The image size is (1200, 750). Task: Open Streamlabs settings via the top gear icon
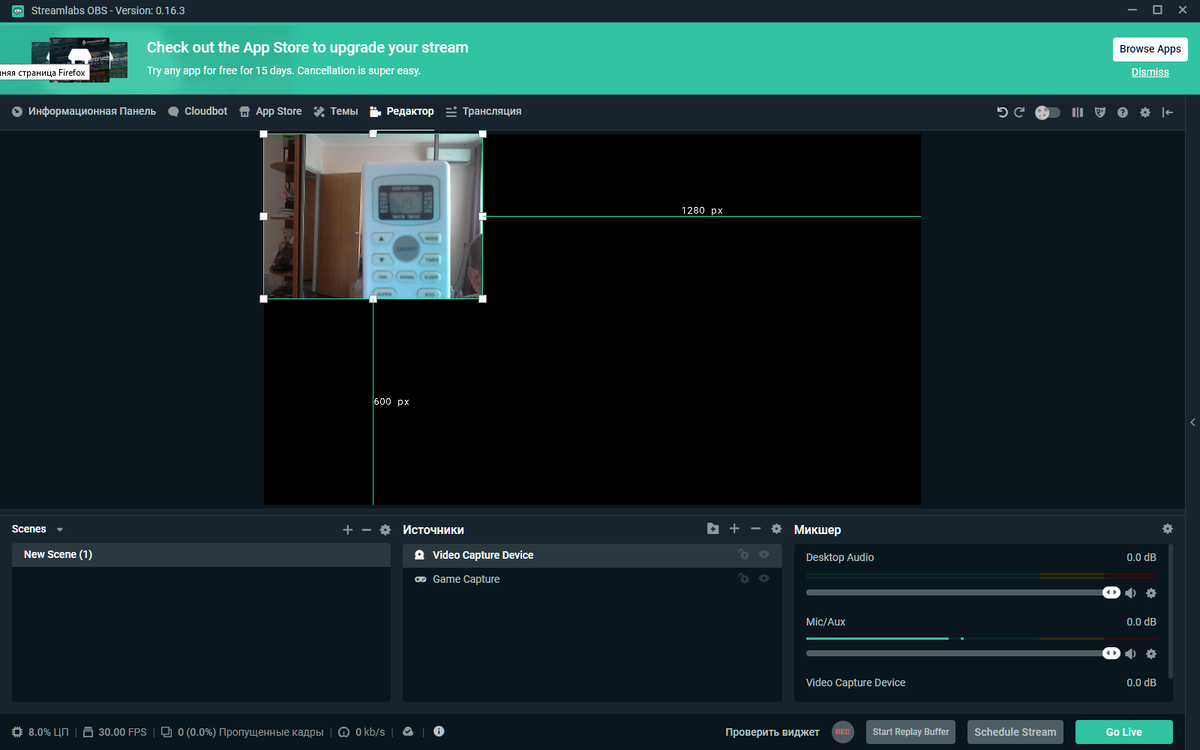pos(1144,112)
